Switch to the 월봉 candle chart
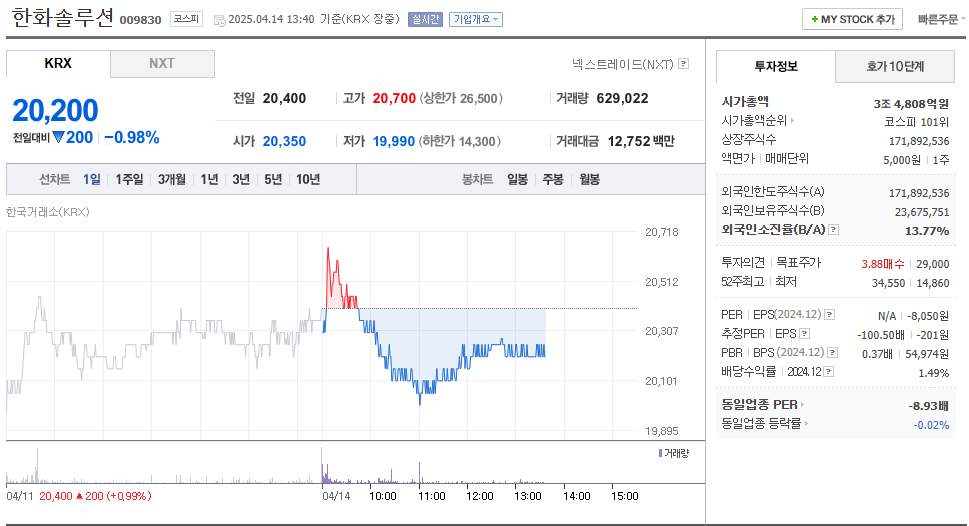Viewport: 969px width, 526px height. click(590, 179)
